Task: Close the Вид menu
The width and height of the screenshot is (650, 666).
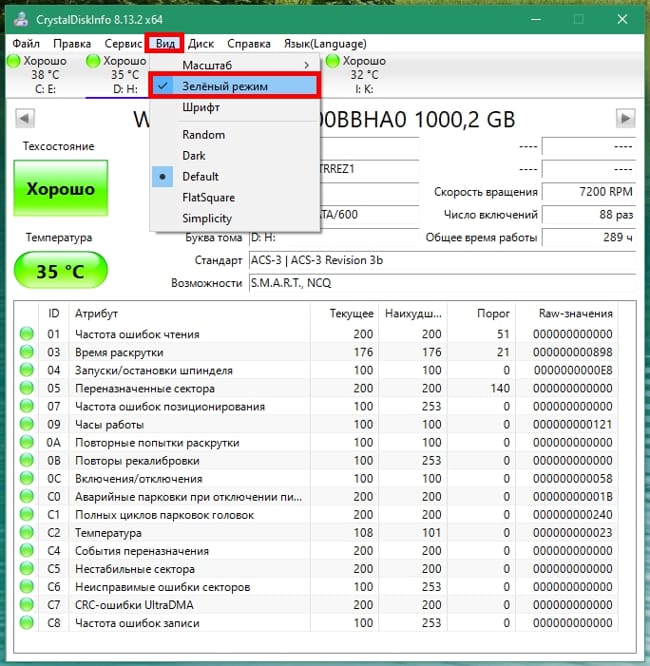Action: 165,44
